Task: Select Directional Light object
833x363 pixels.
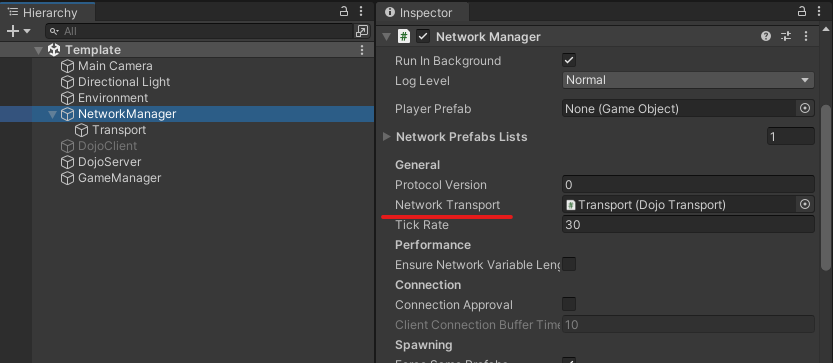Action: (x=124, y=82)
